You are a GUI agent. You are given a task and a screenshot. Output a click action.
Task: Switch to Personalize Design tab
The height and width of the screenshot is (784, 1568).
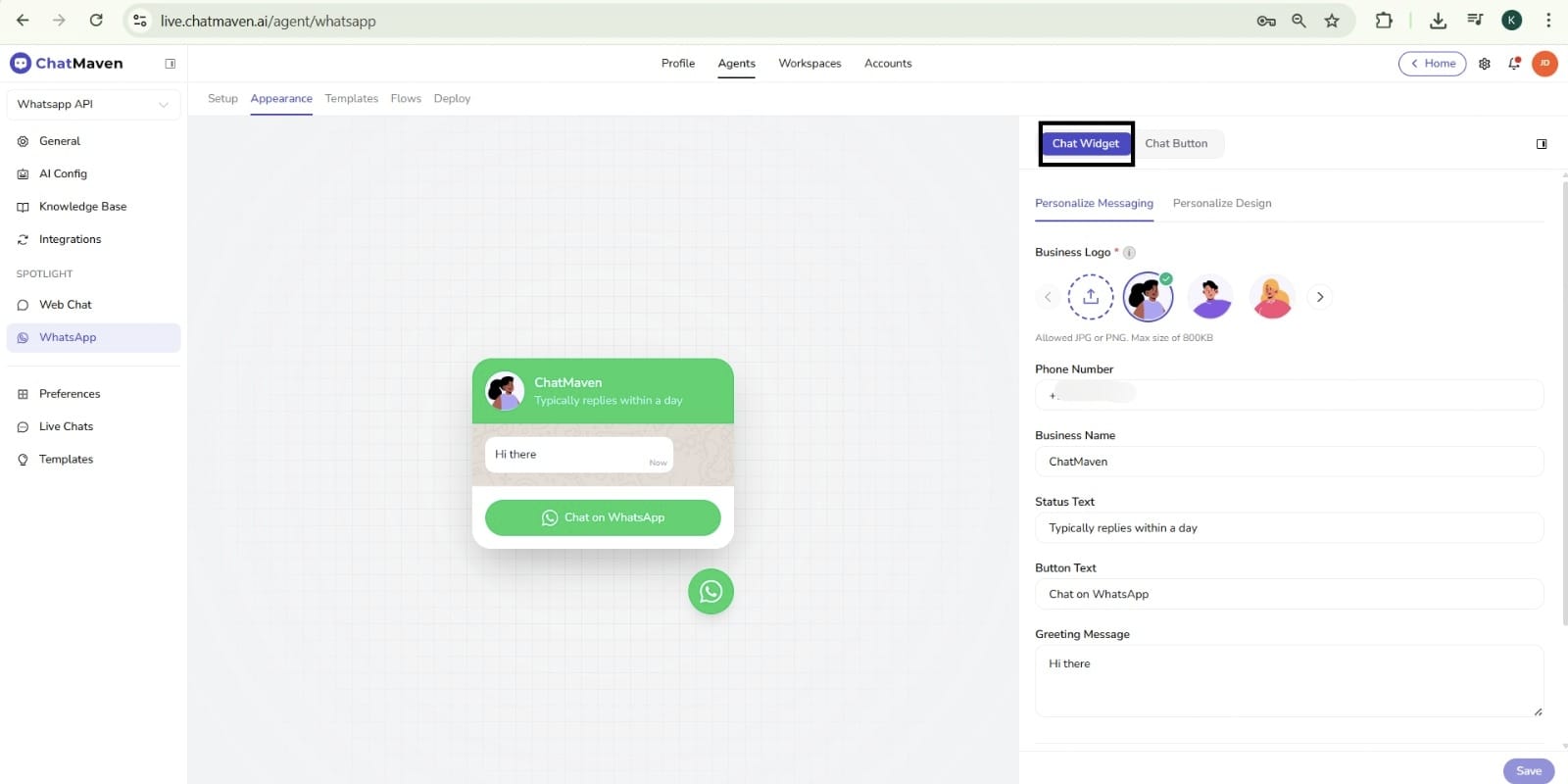(1221, 203)
